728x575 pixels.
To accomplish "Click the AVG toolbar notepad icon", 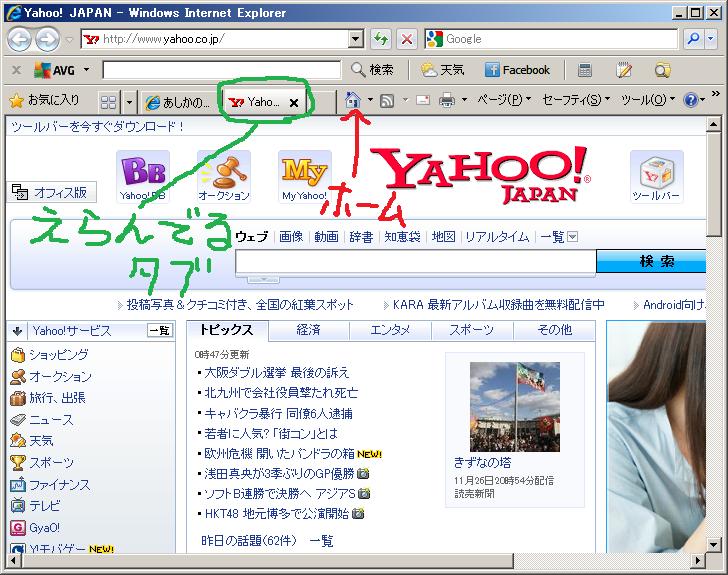I will [x=624, y=70].
